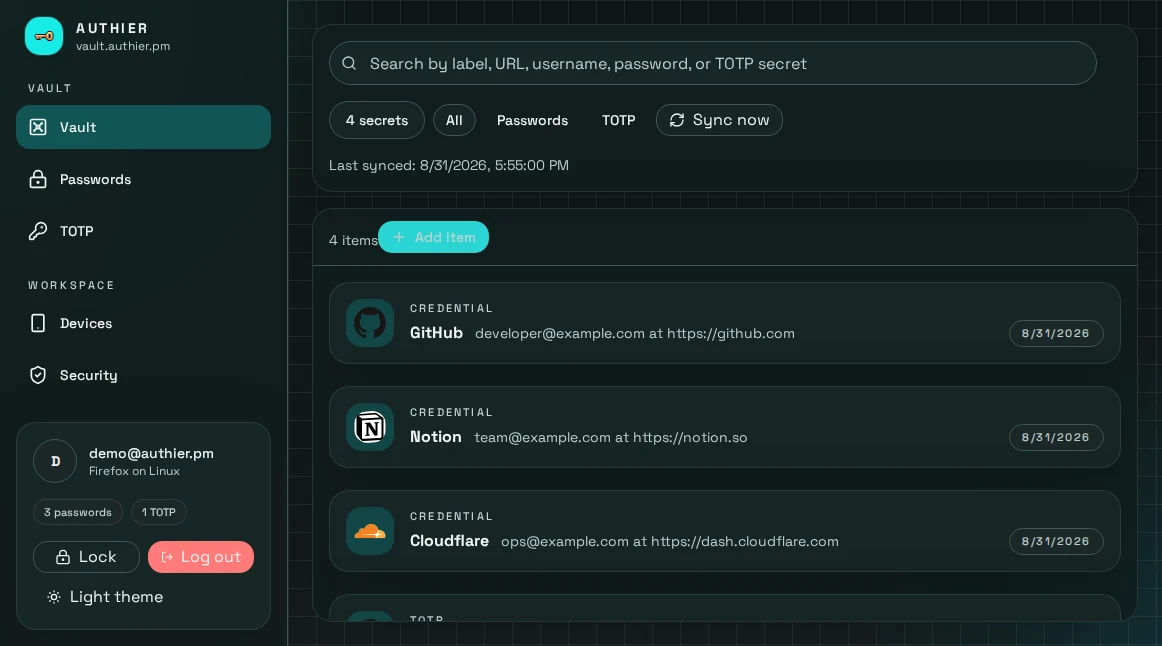This screenshot has width=1162, height=646.
Task: Add a new item
Action: (434, 237)
